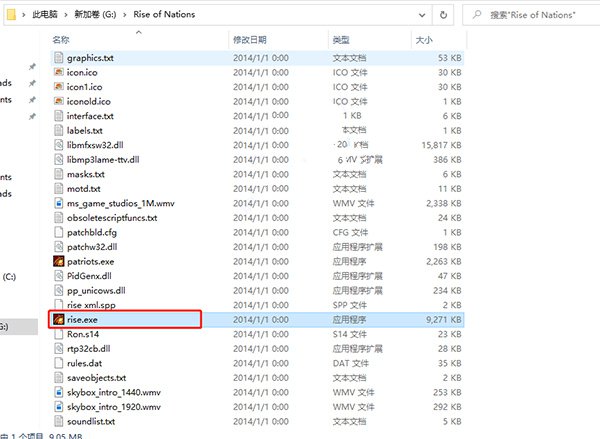Sort files by the 大小 column
600x439 pixels.
[424, 39]
